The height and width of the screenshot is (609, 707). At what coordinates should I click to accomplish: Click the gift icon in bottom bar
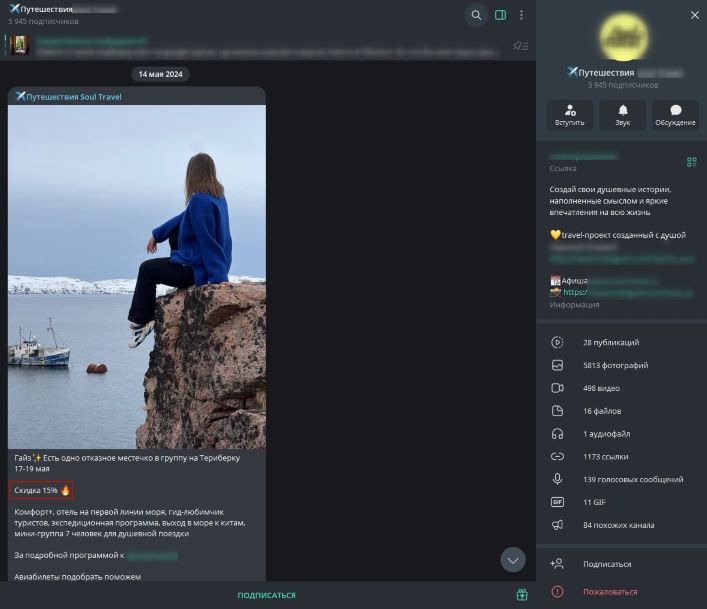pyautogui.click(x=521, y=595)
